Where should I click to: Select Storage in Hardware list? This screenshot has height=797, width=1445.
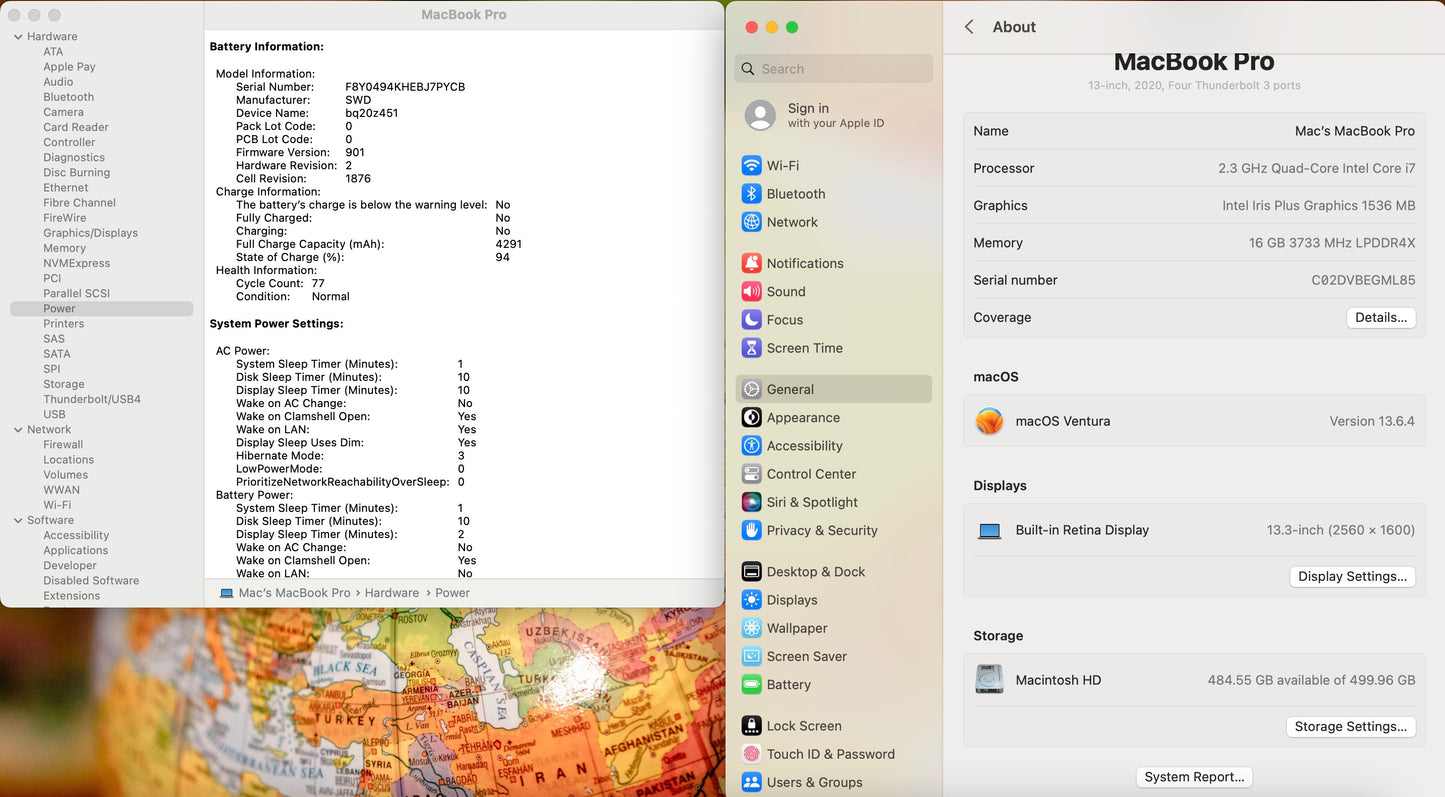(64, 384)
